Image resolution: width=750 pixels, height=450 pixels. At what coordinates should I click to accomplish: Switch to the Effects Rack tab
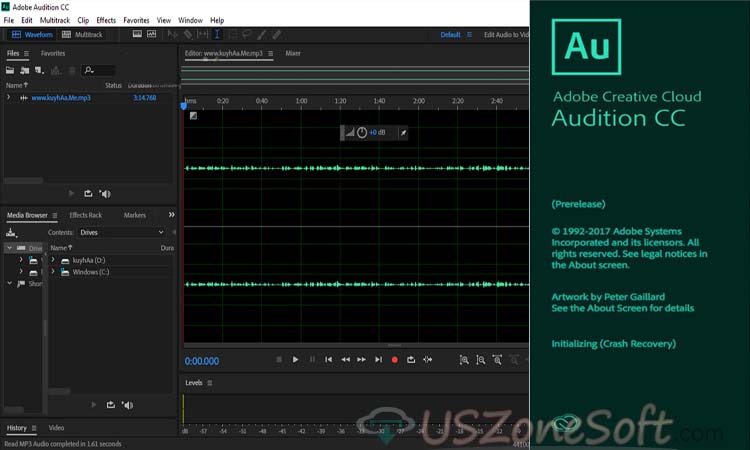coord(86,215)
